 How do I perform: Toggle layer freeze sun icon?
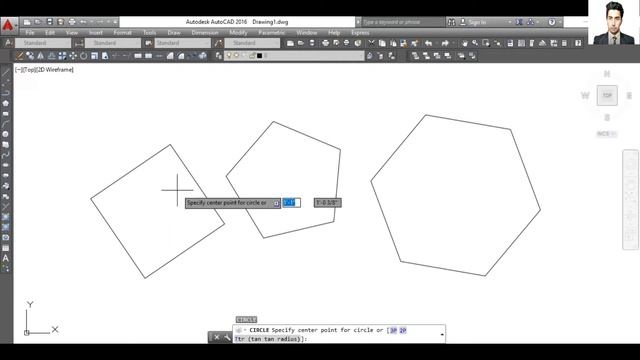pyautogui.click(x=236, y=56)
